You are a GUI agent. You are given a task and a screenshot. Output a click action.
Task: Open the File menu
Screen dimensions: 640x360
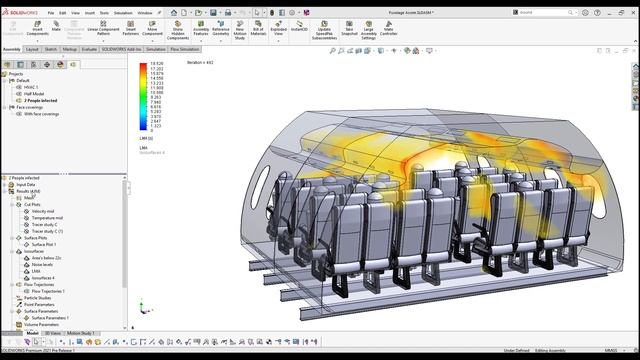point(51,13)
